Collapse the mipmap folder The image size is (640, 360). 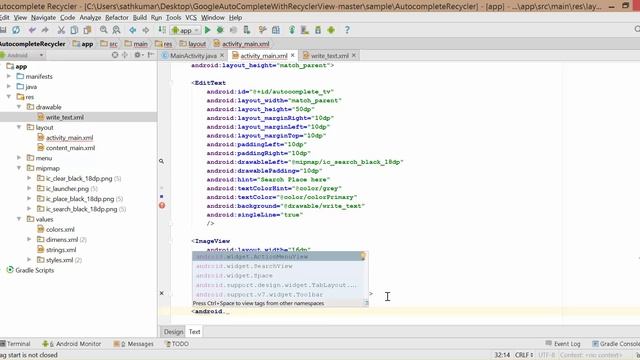click(19, 168)
